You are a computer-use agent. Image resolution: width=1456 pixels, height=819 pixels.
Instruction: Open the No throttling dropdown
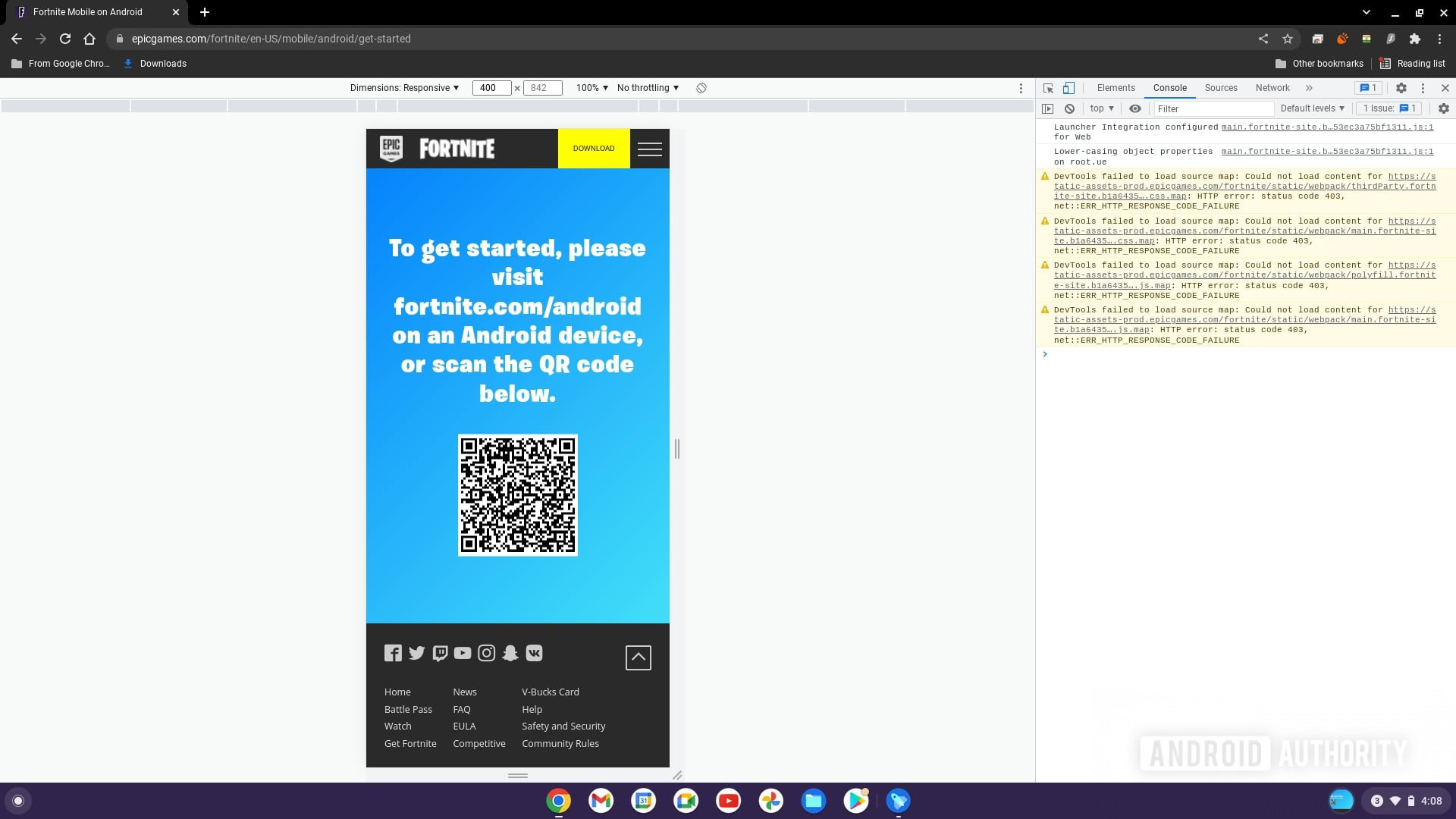[648, 88]
